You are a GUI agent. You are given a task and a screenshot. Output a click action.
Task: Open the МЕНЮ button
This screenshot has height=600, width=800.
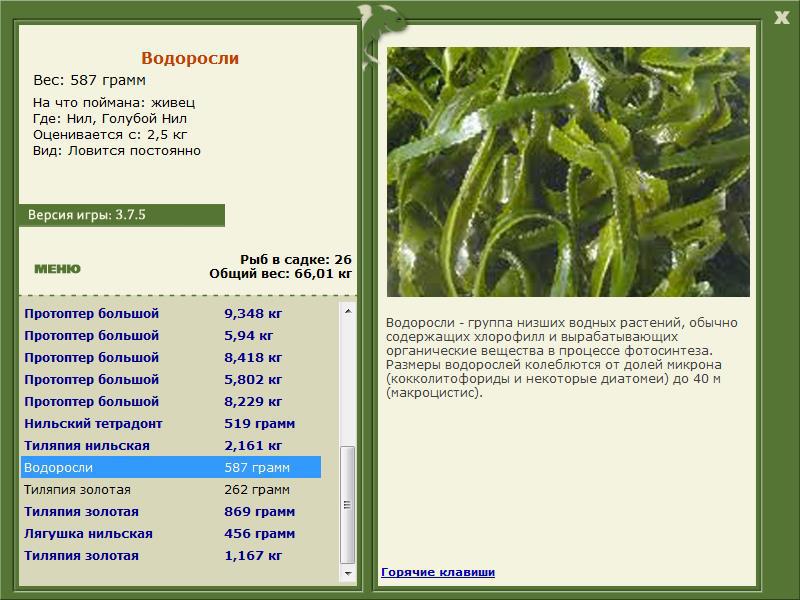(x=57, y=269)
